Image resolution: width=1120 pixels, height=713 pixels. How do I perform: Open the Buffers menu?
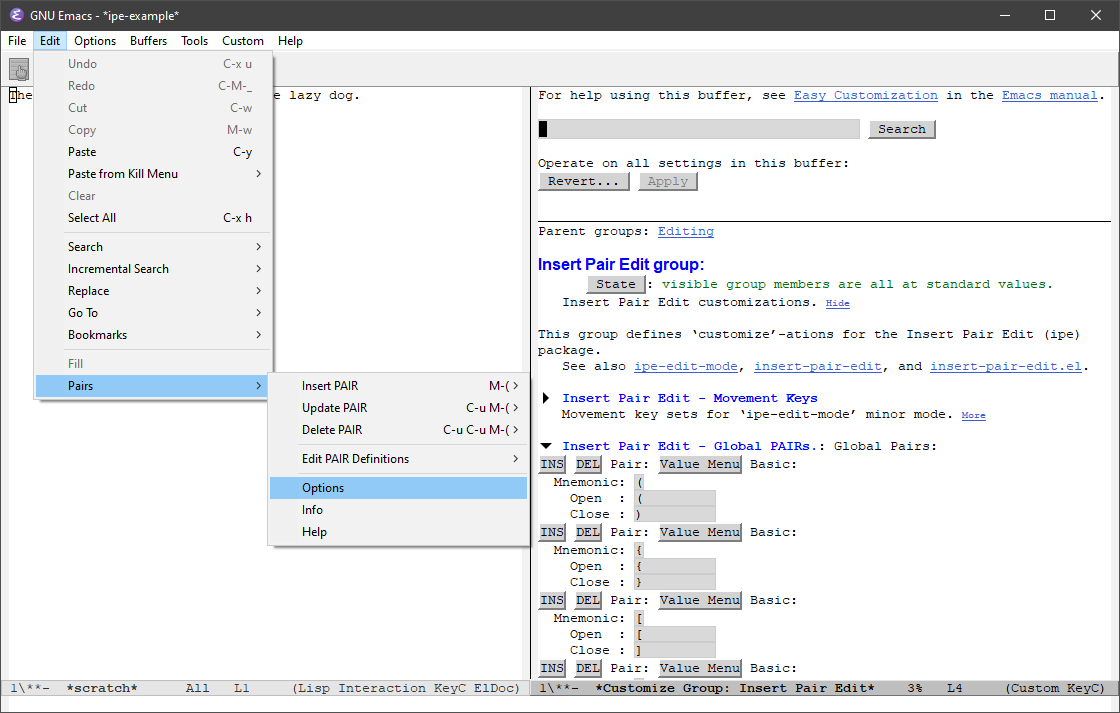(149, 41)
